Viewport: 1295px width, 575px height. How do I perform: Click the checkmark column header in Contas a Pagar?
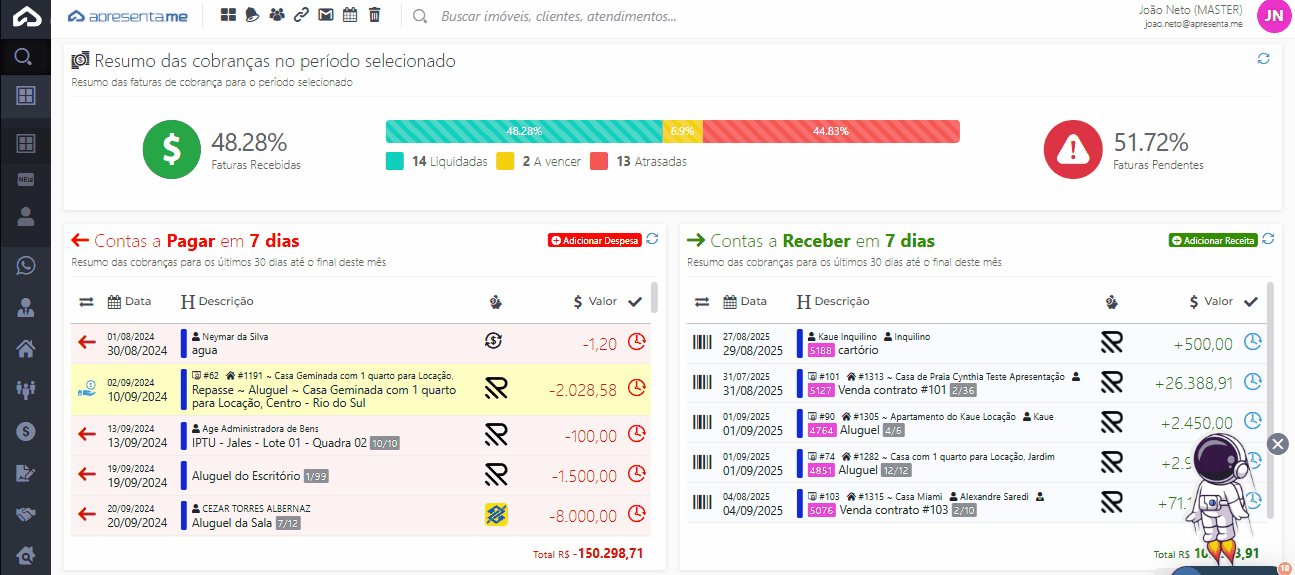coord(635,301)
